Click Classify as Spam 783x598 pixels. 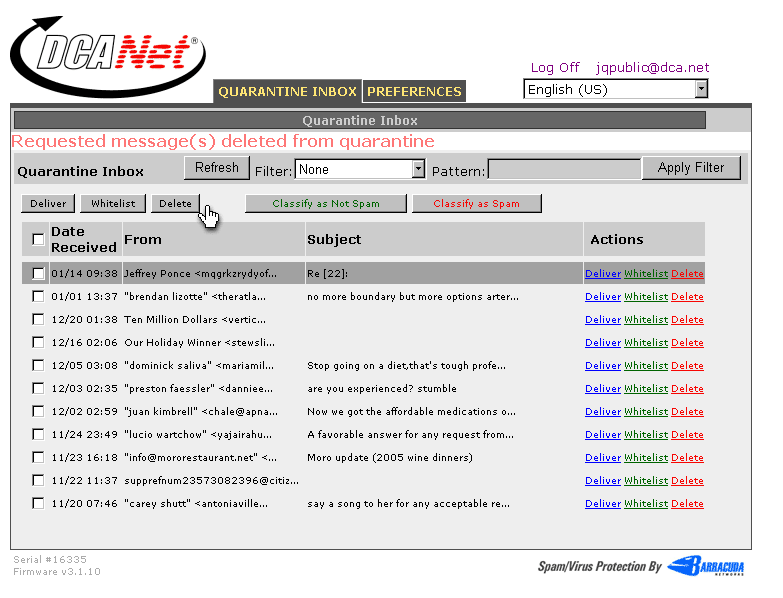pyautogui.click(x=477, y=203)
